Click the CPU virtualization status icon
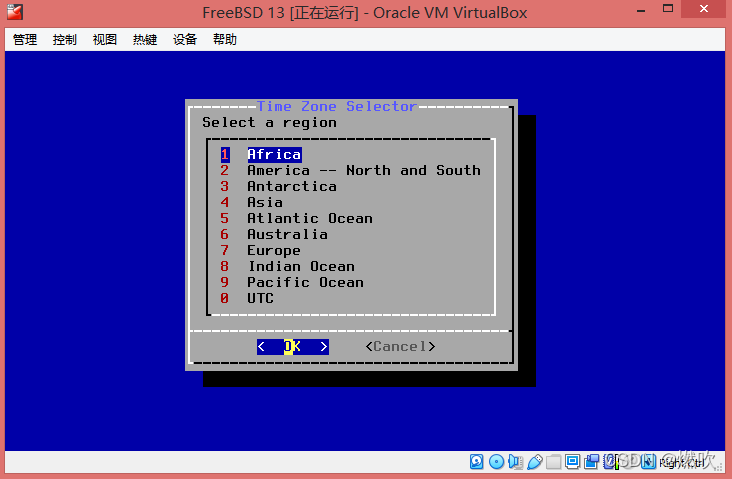This screenshot has width=732, height=479. [609, 461]
